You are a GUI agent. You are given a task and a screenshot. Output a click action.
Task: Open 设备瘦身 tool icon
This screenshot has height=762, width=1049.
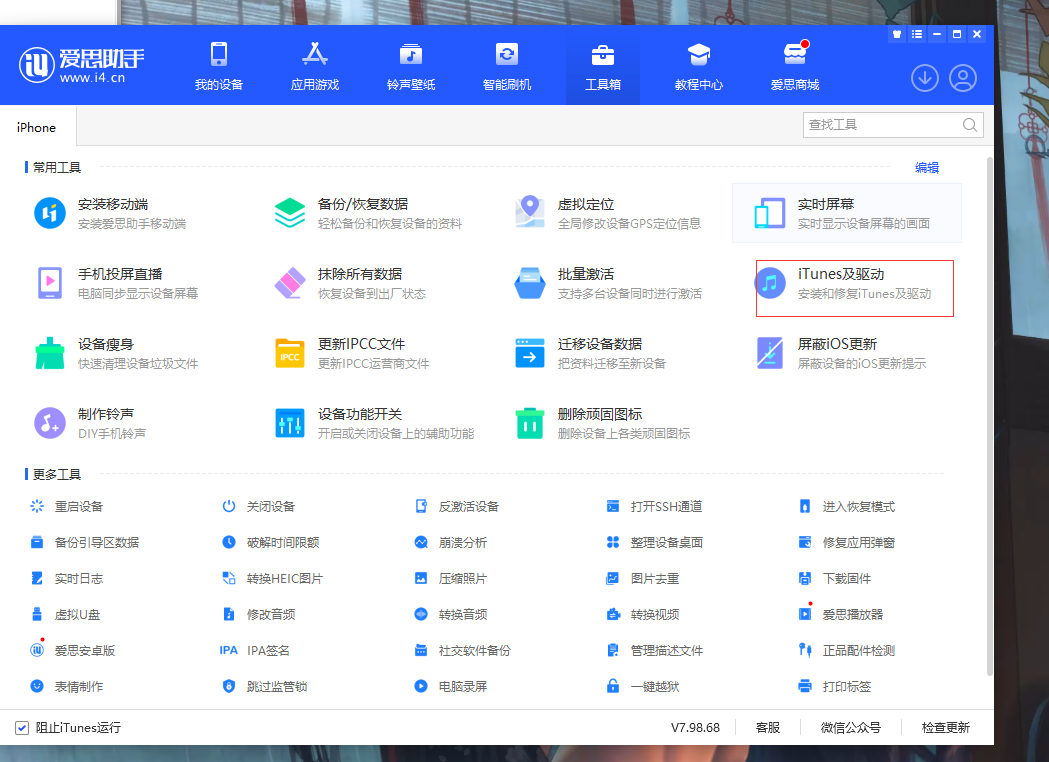pos(50,353)
